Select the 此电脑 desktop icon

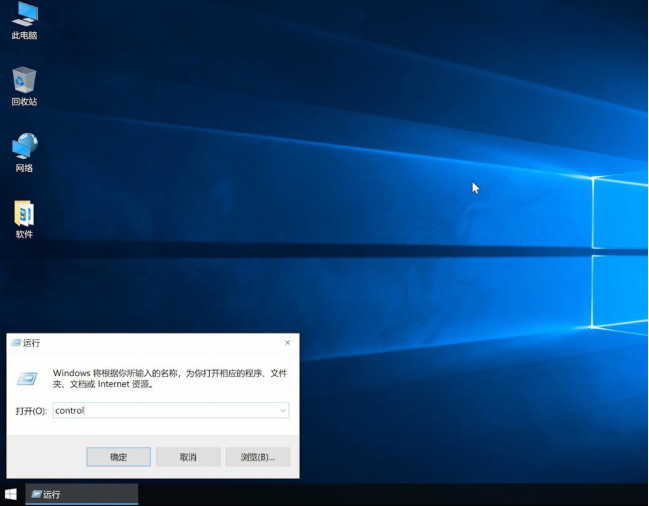(x=24, y=15)
